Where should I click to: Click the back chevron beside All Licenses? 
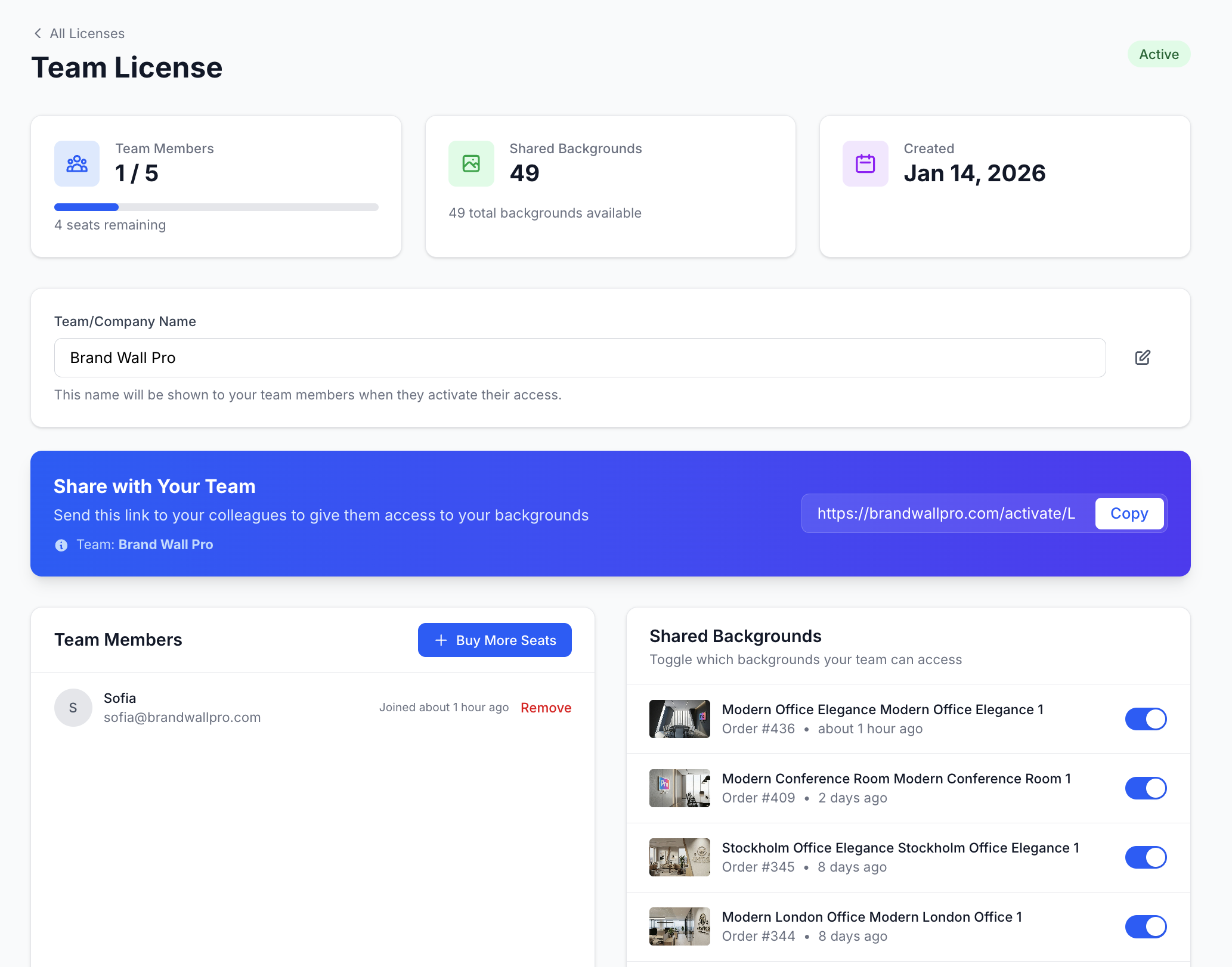37,33
